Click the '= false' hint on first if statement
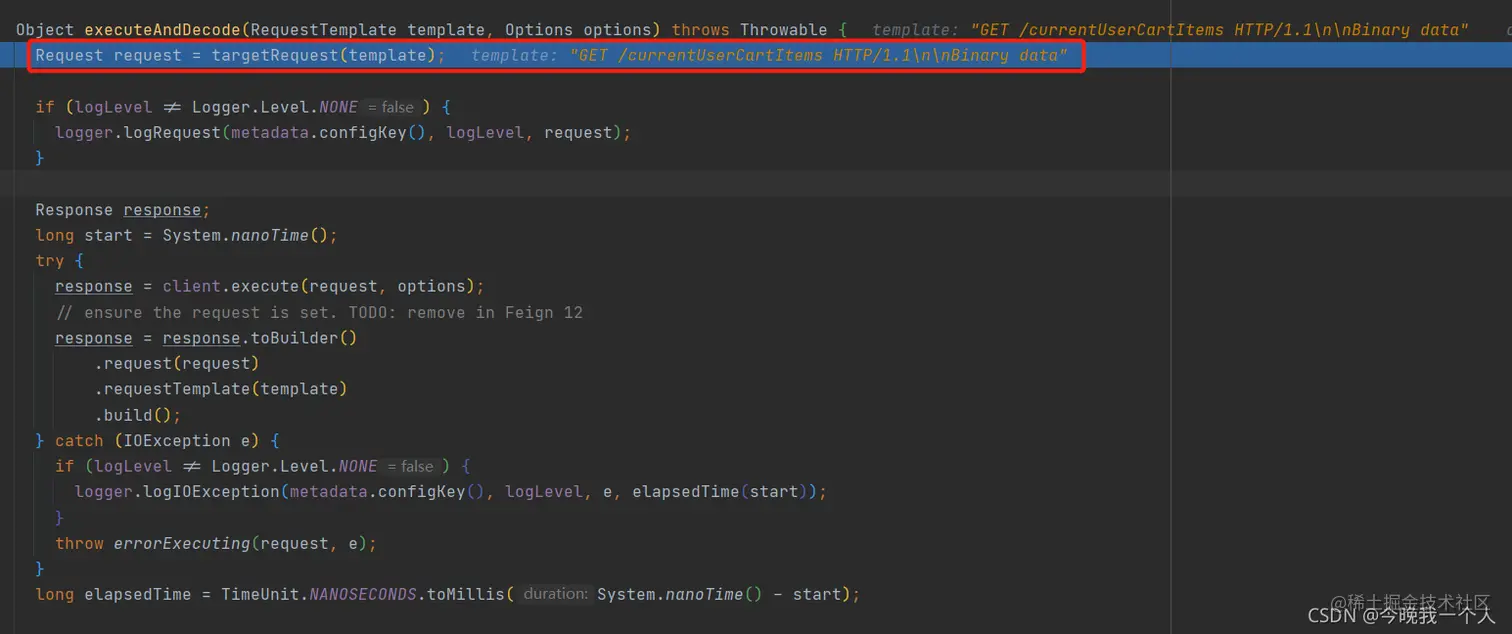Screen dimensions: 1512x634 coord(391,107)
